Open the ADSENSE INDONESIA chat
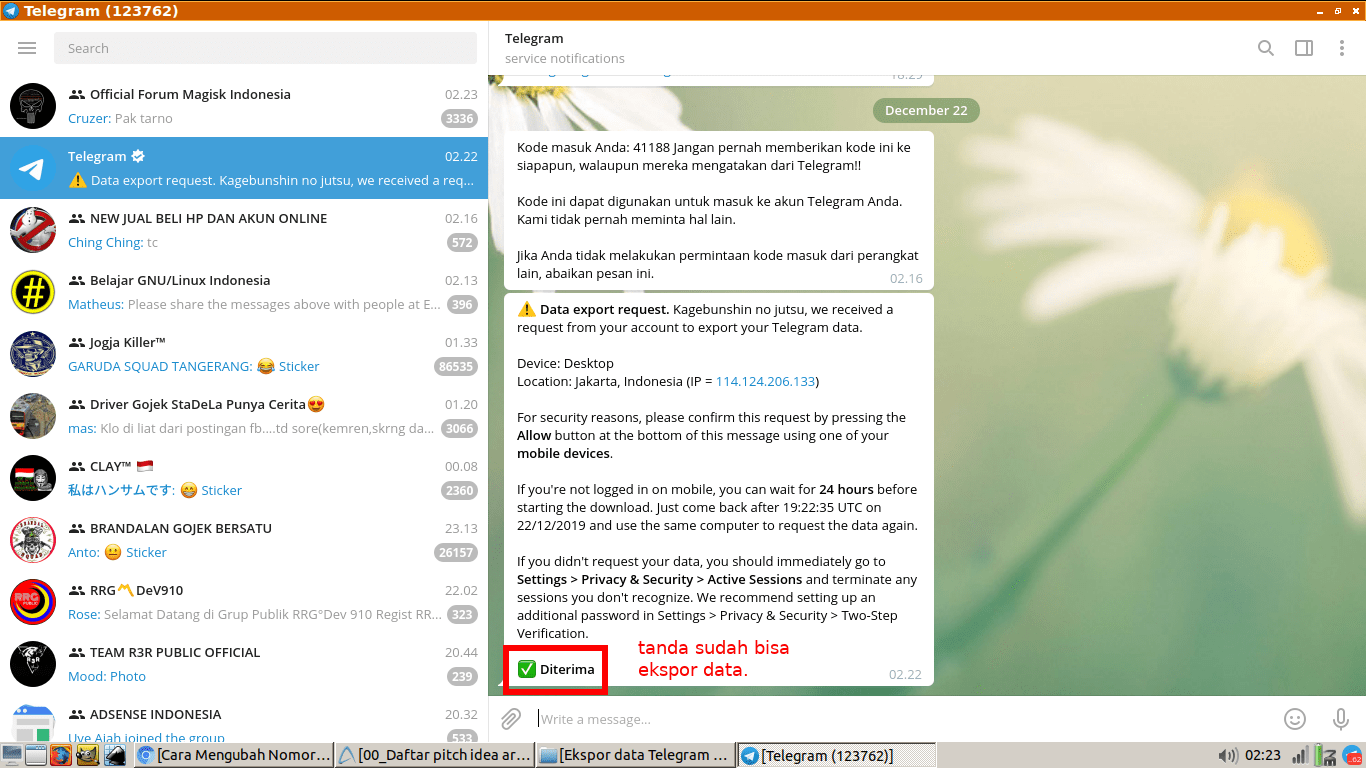1366x768 pixels. [x=244, y=718]
